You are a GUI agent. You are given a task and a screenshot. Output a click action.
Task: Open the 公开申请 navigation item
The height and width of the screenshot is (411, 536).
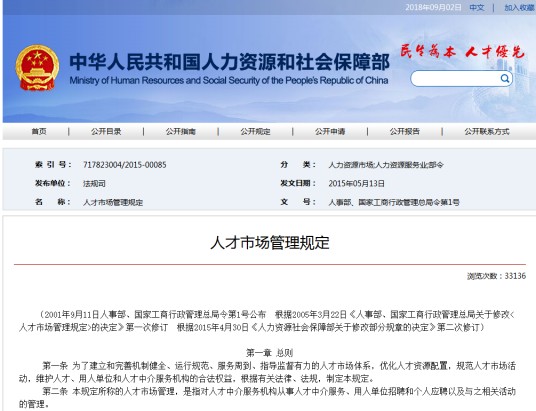(330, 132)
